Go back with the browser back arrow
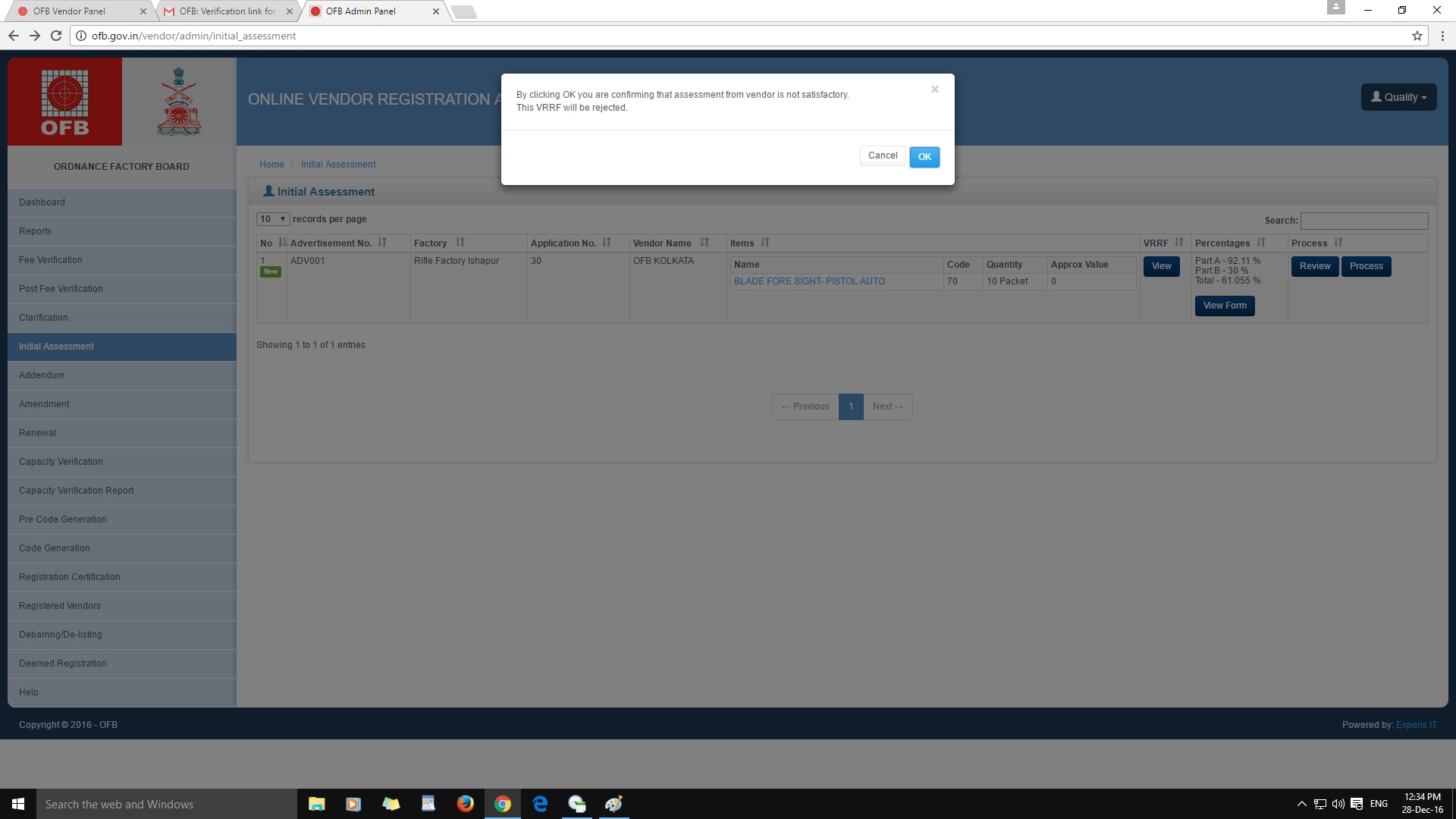The image size is (1456, 819). click(13, 36)
